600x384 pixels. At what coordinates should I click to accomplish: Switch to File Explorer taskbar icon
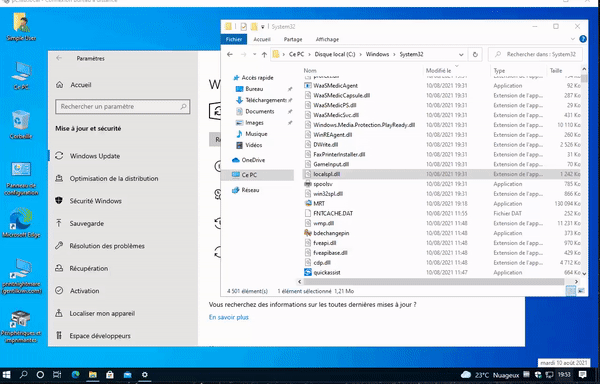tap(93, 375)
